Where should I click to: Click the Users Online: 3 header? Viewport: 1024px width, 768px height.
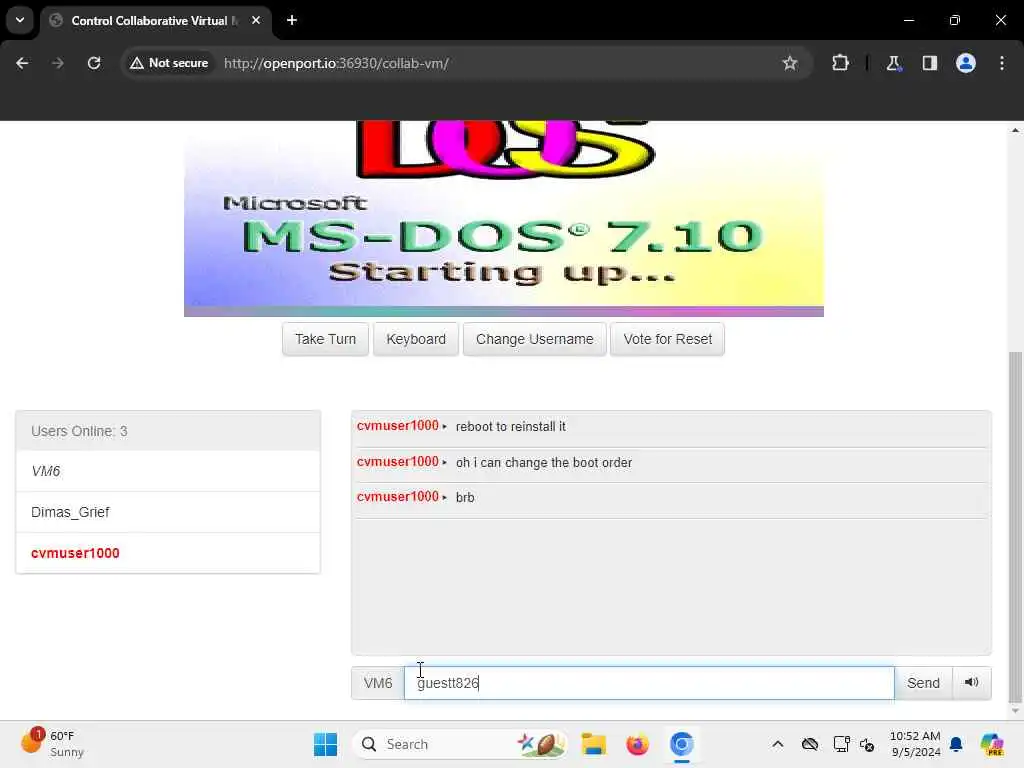pos(168,431)
